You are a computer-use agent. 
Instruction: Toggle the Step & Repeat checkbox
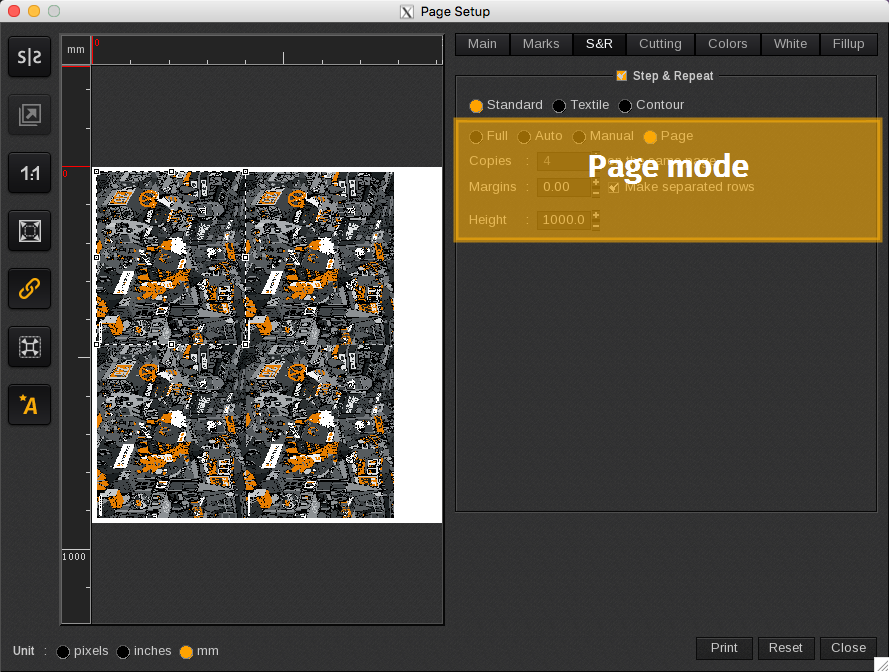pos(622,76)
